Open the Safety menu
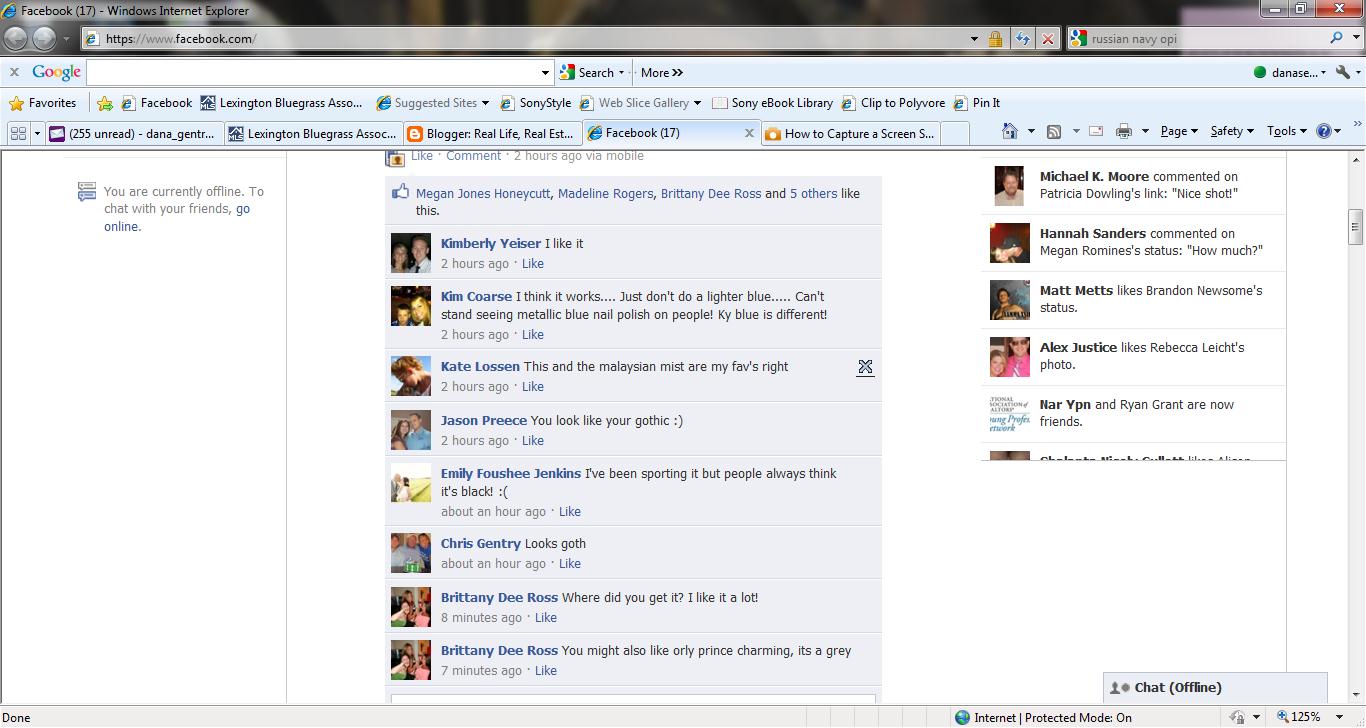This screenshot has height=728, width=1366. coord(1232,131)
